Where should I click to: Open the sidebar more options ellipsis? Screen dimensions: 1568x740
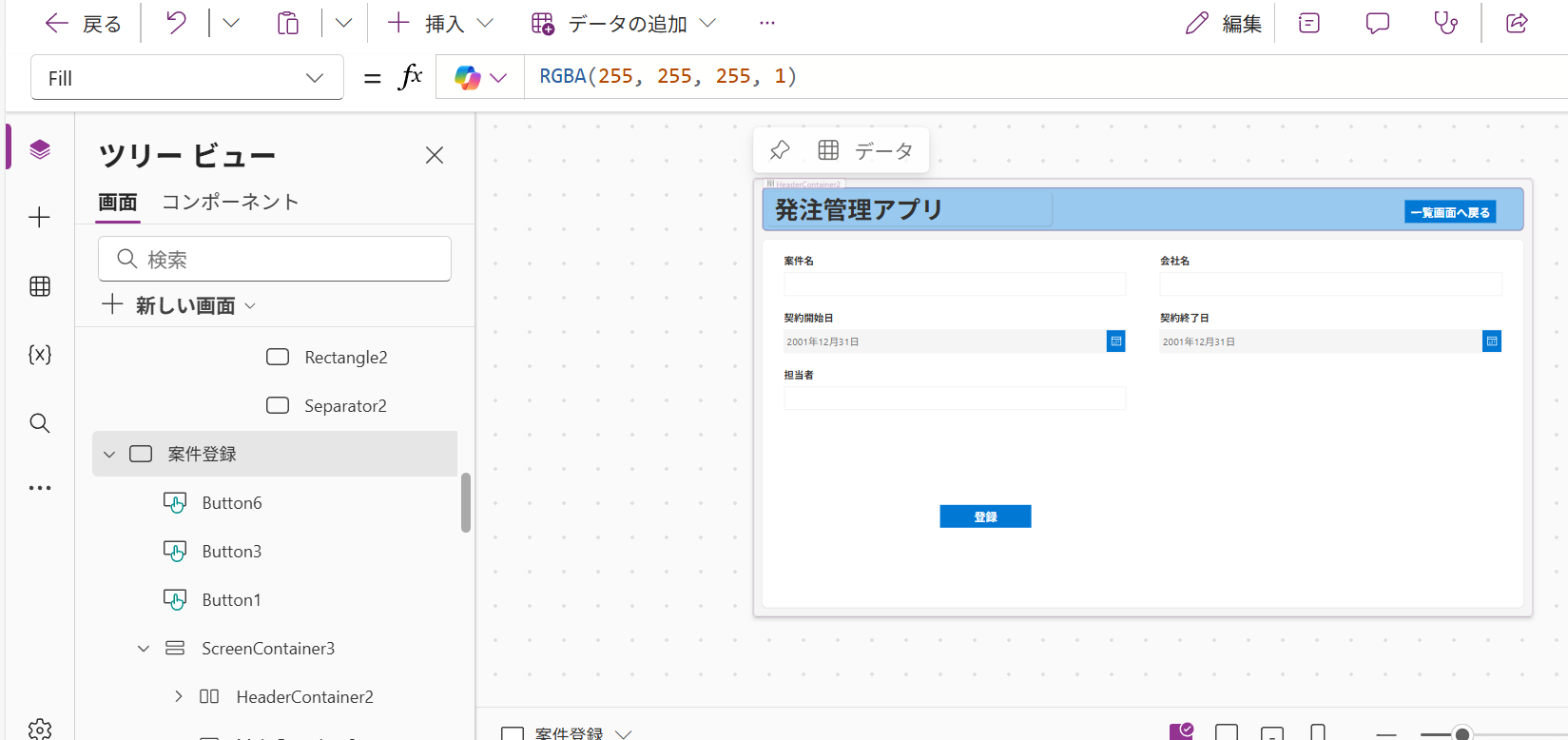40,488
